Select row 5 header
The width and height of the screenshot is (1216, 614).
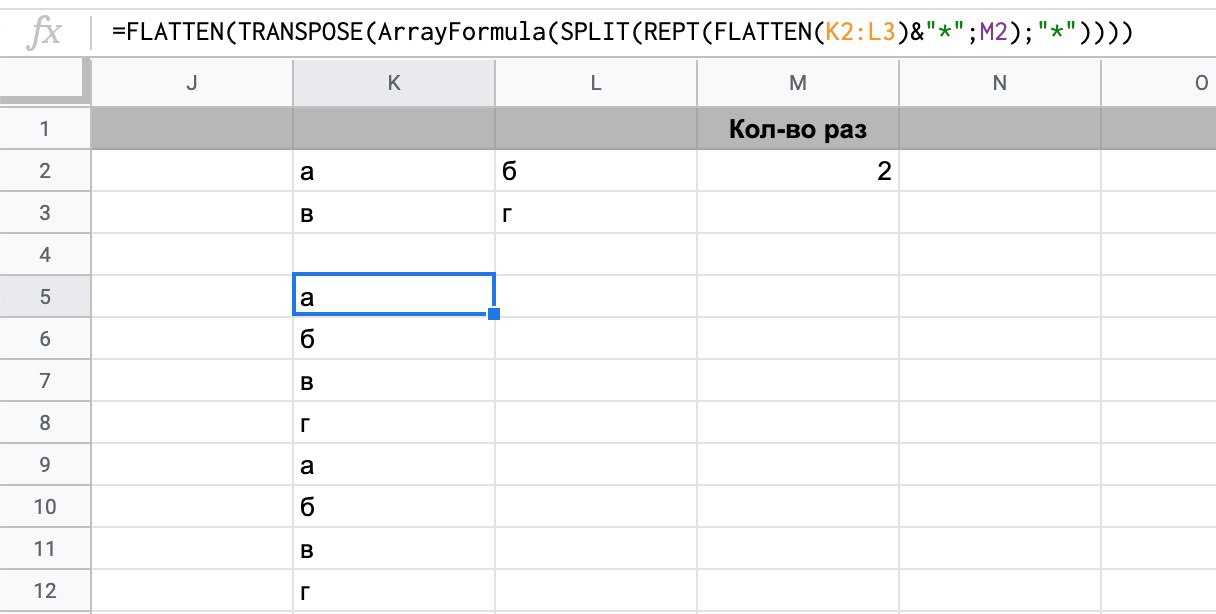(x=45, y=297)
